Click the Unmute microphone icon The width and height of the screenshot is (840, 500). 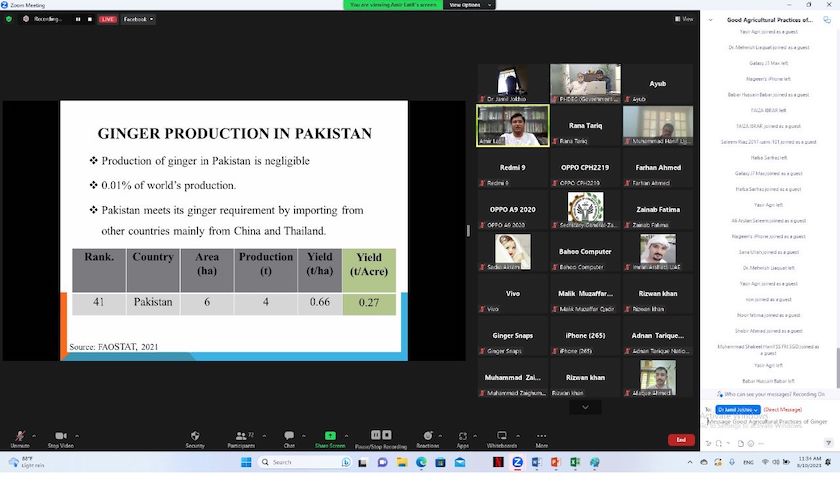(19, 436)
